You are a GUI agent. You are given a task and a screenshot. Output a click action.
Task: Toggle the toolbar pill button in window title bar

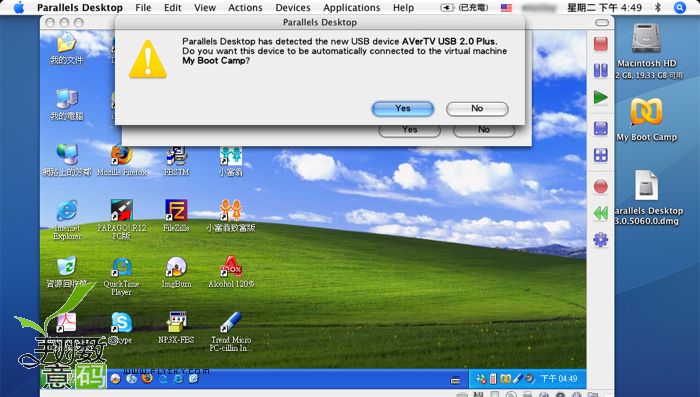point(602,22)
